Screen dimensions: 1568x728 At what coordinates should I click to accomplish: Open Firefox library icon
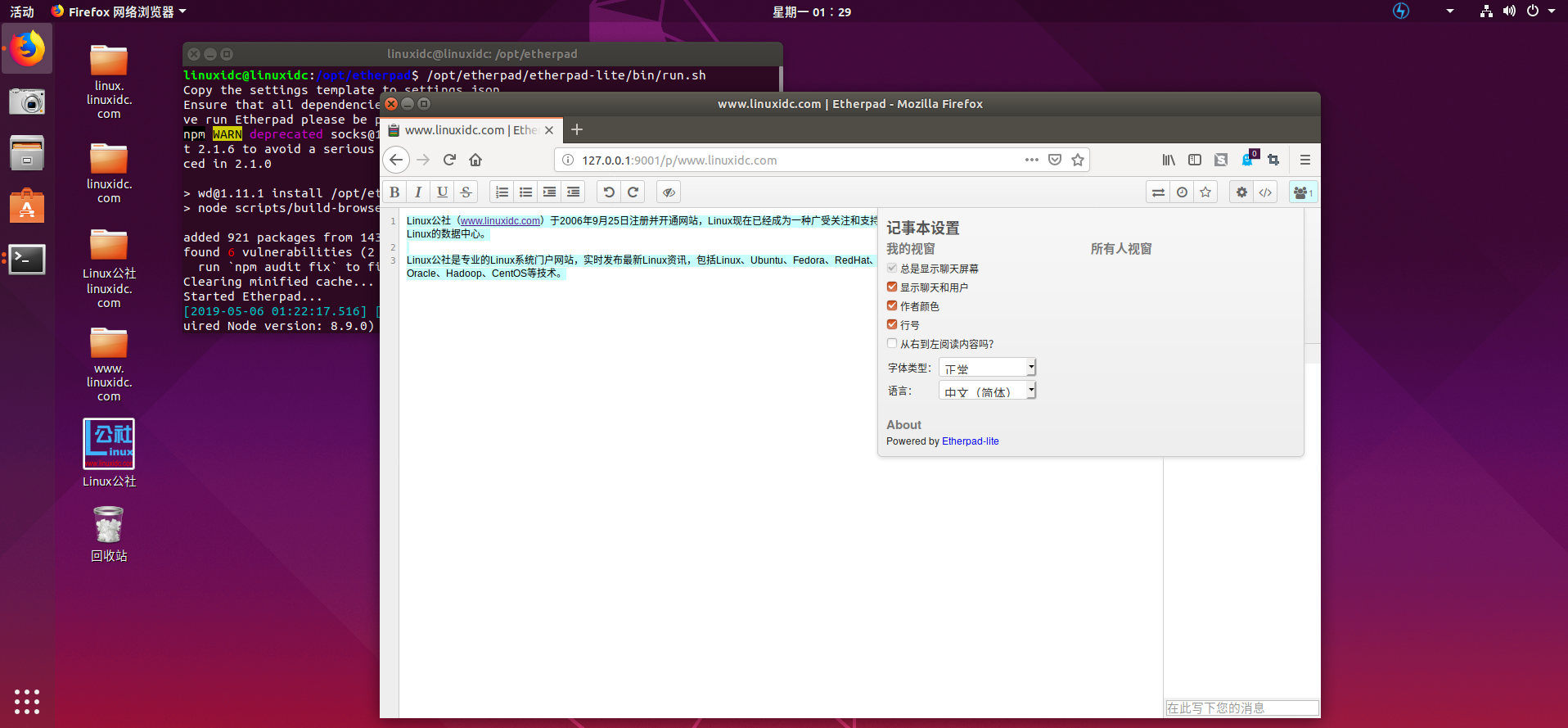tap(1169, 160)
